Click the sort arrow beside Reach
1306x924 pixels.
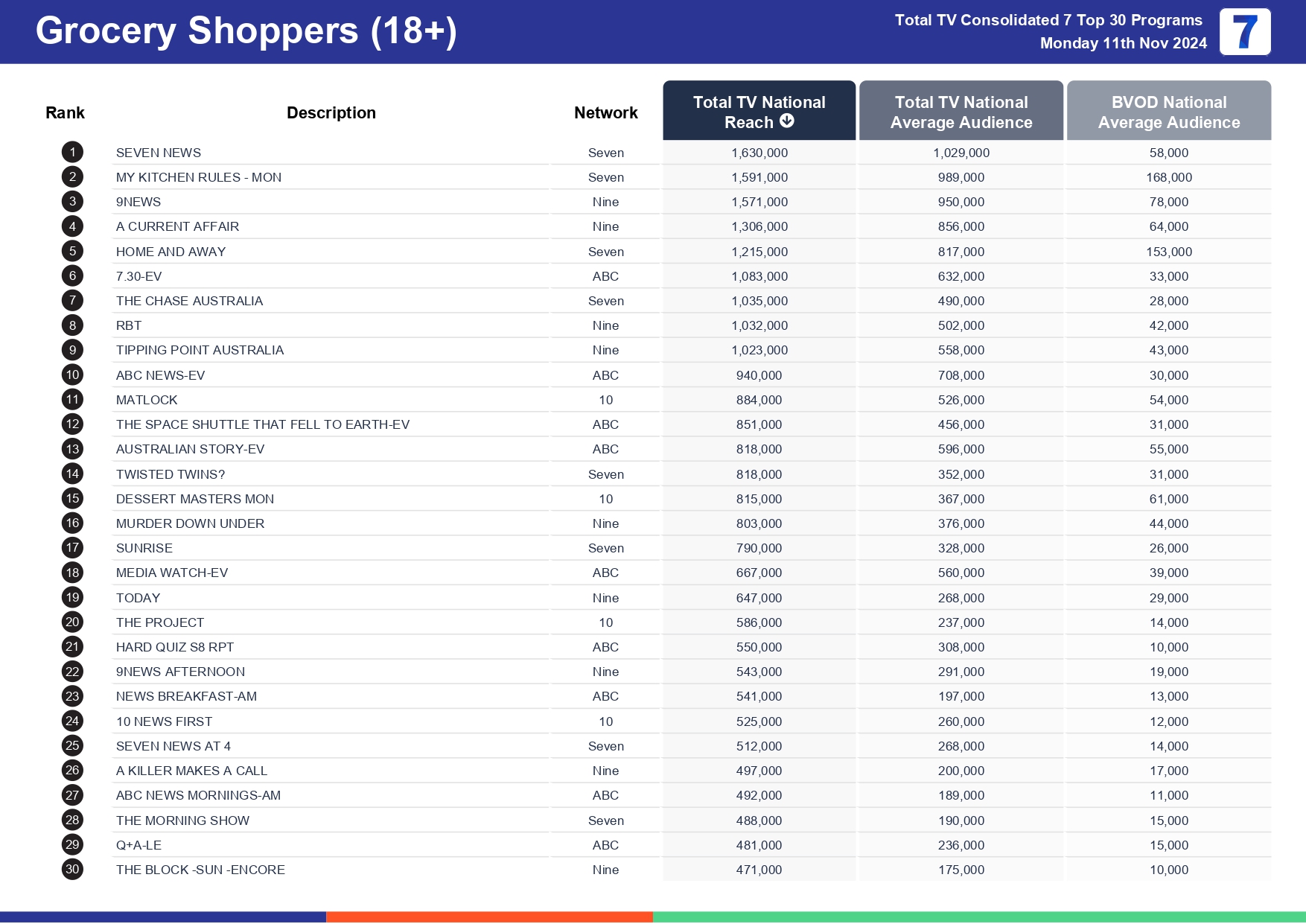(x=787, y=121)
